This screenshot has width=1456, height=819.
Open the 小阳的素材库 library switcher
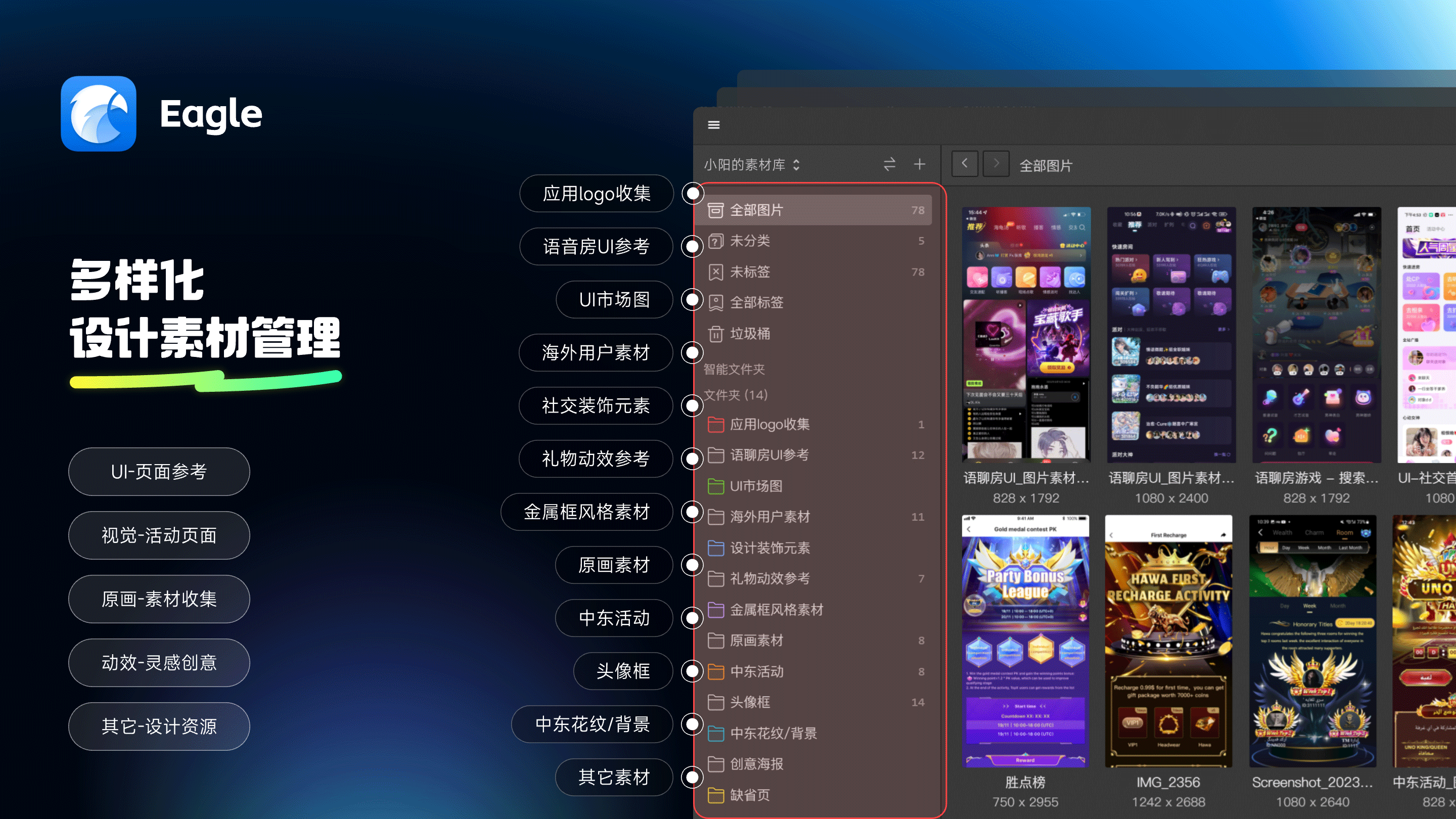[752, 164]
